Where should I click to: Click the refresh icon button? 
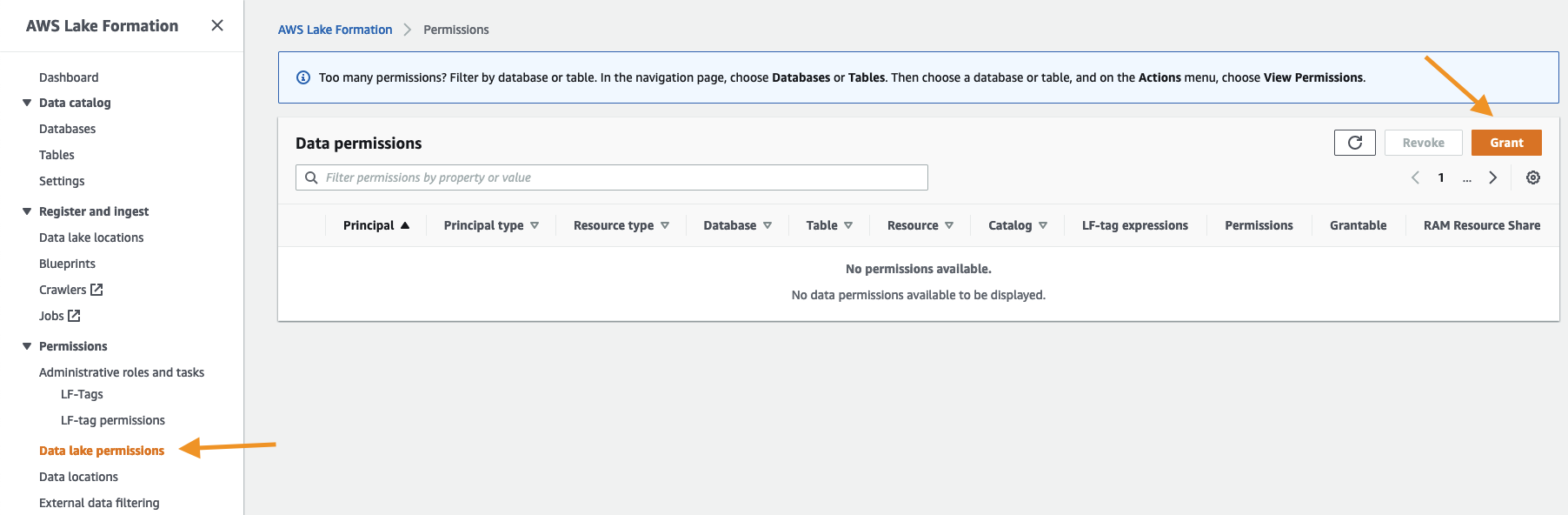click(1354, 143)
